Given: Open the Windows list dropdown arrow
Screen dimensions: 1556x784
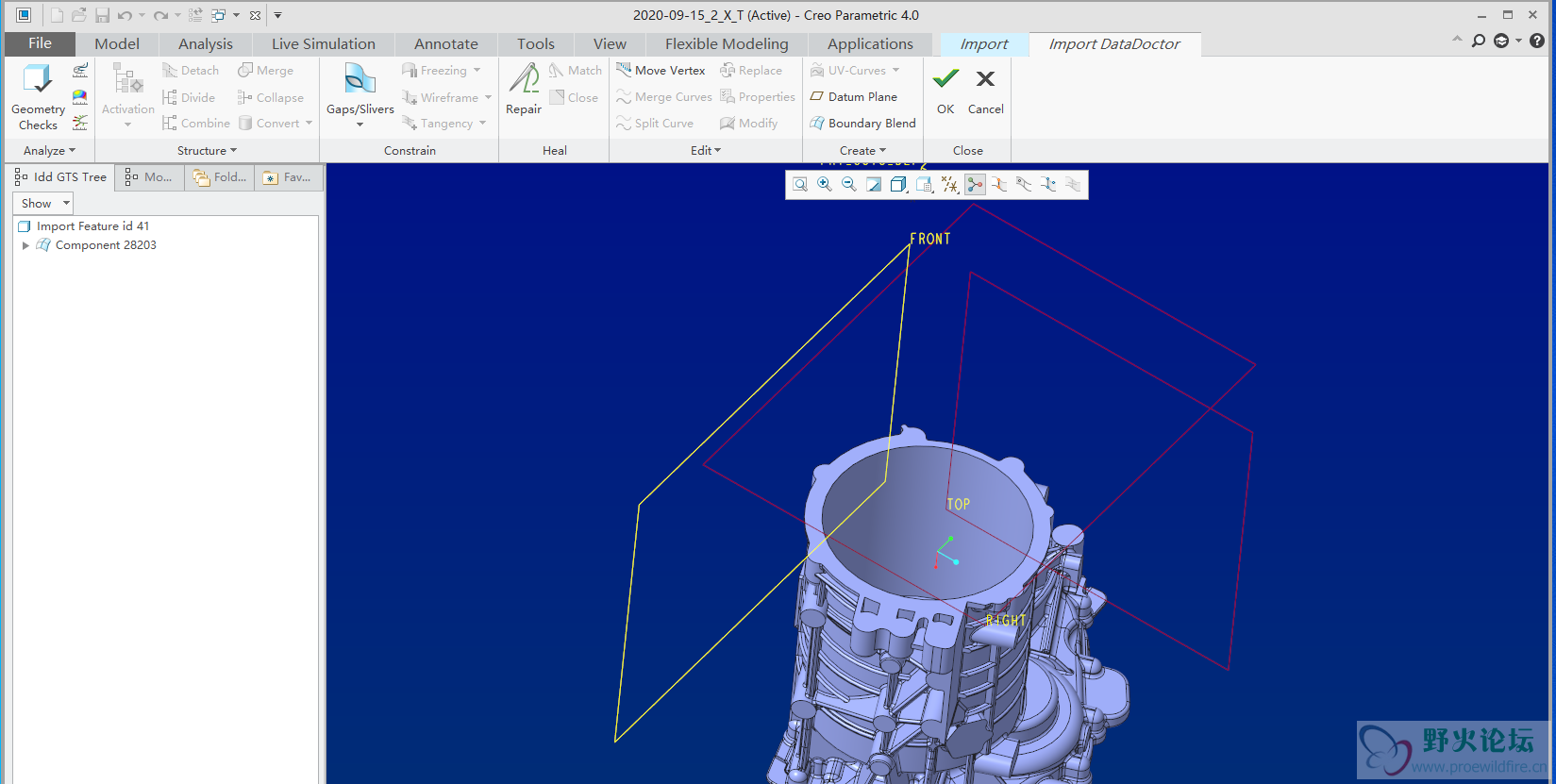Looking at the screenshot, I should (x=236, y=15).
